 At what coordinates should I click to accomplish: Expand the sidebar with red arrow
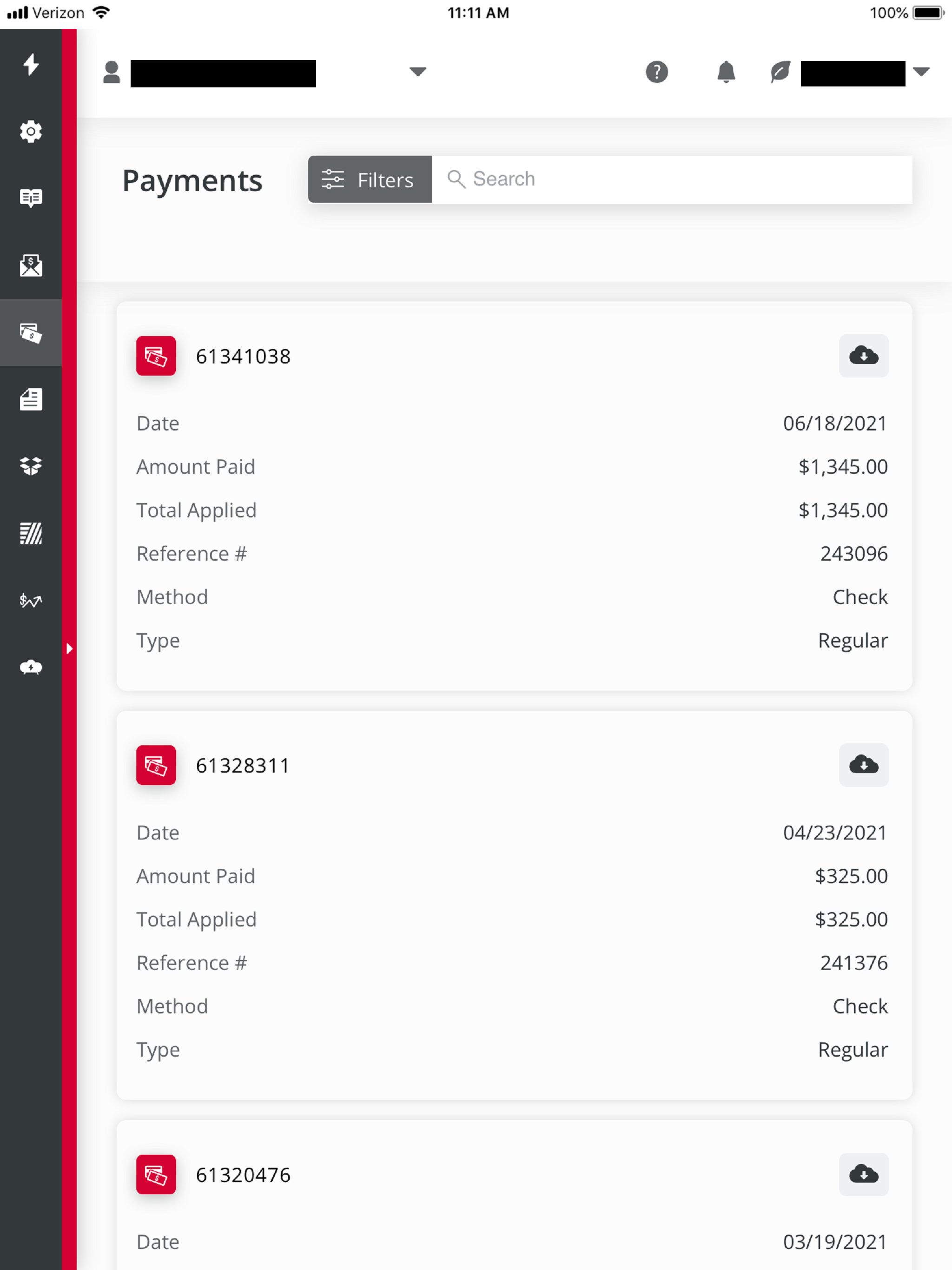coord(69,649)
